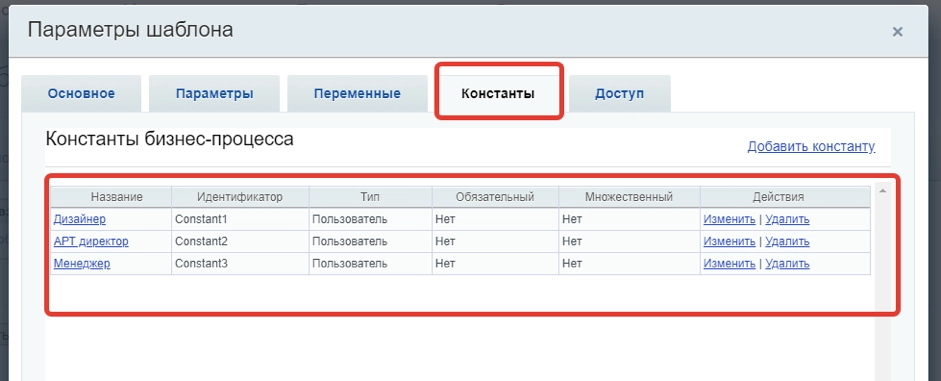Open the АРТ директор constant link

point(91,241)
